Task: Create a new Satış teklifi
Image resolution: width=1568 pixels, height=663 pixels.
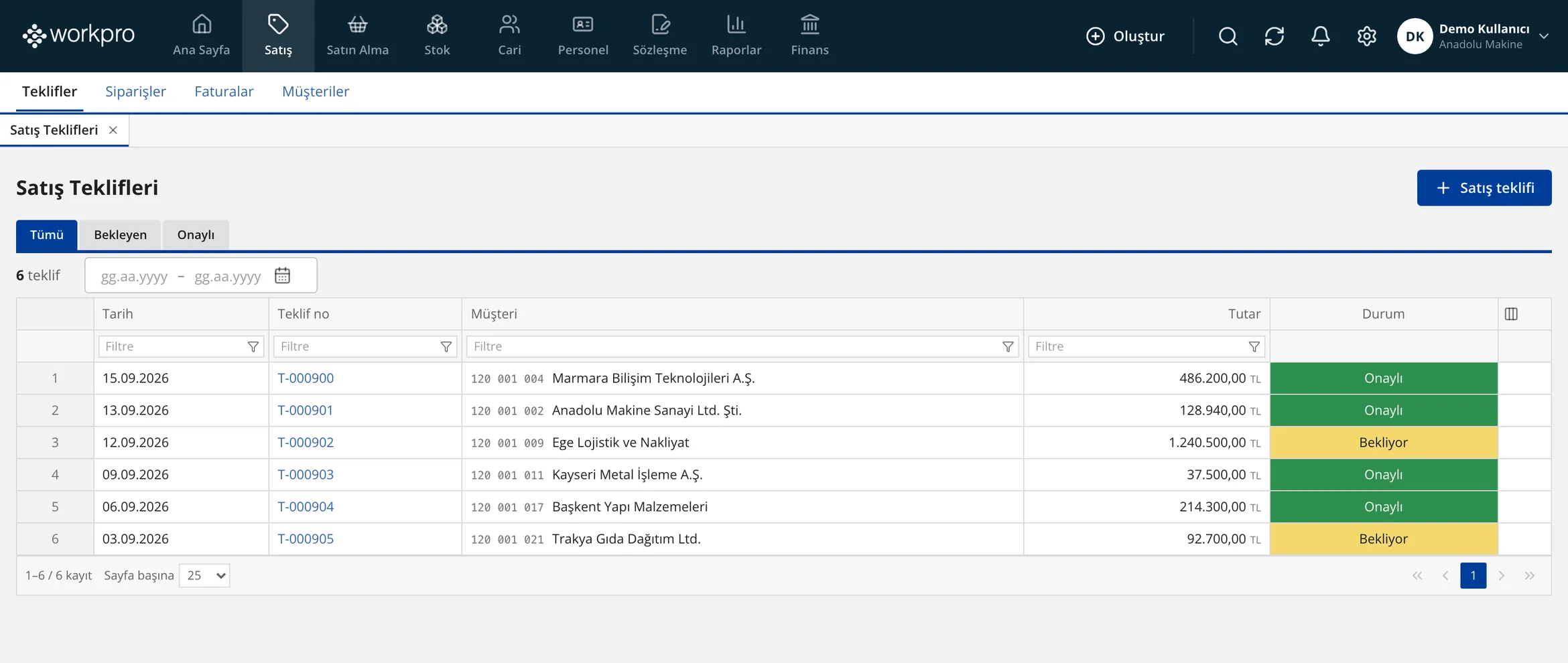Action: point(1484,188)
